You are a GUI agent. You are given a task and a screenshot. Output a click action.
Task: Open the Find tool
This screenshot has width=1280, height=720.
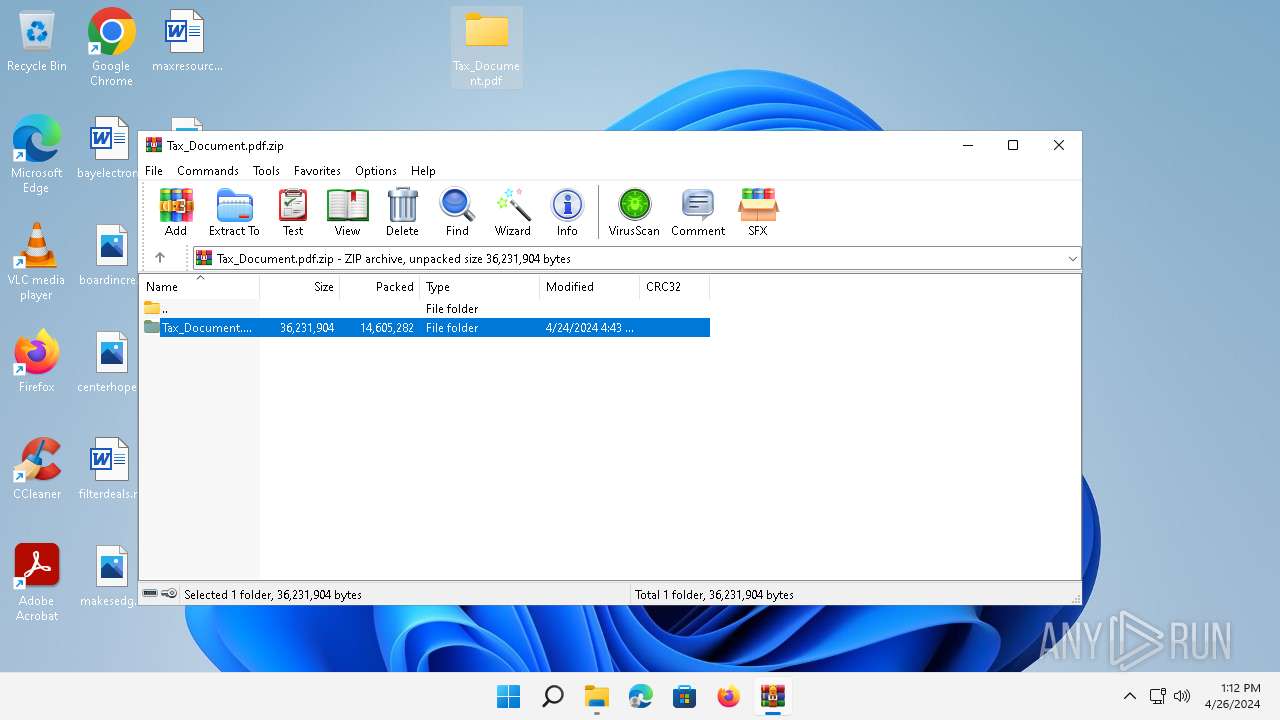[457, 212]
